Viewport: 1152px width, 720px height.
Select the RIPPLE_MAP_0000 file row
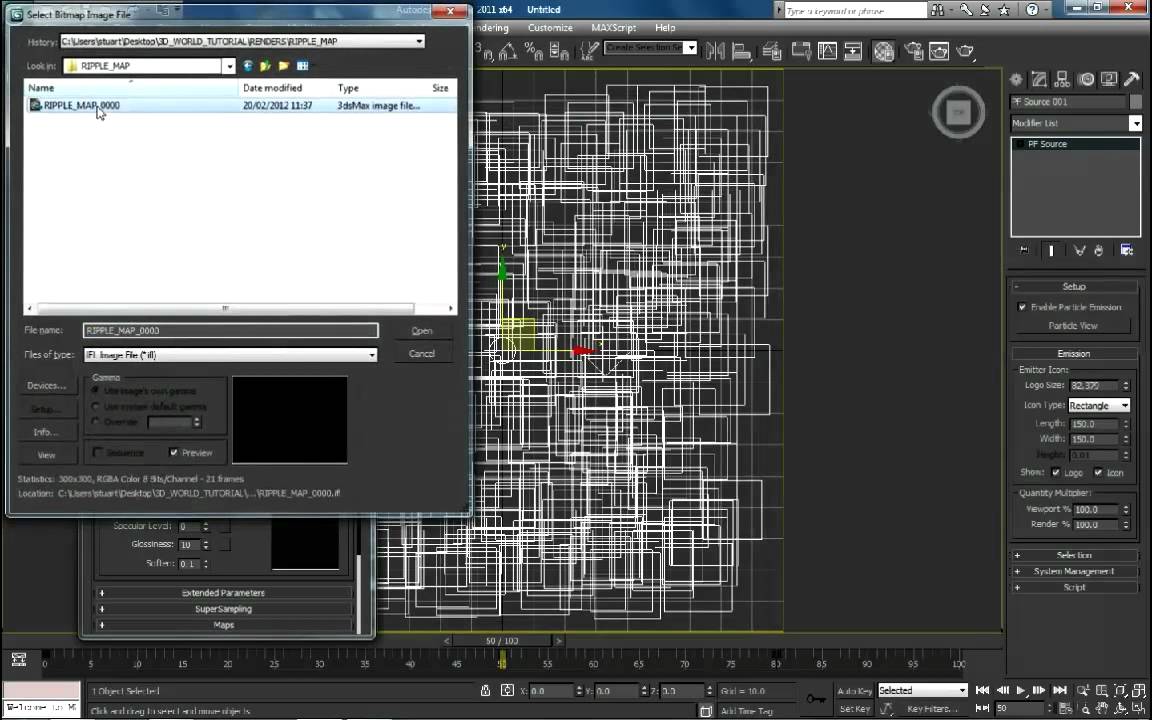[x=241, y=105]
